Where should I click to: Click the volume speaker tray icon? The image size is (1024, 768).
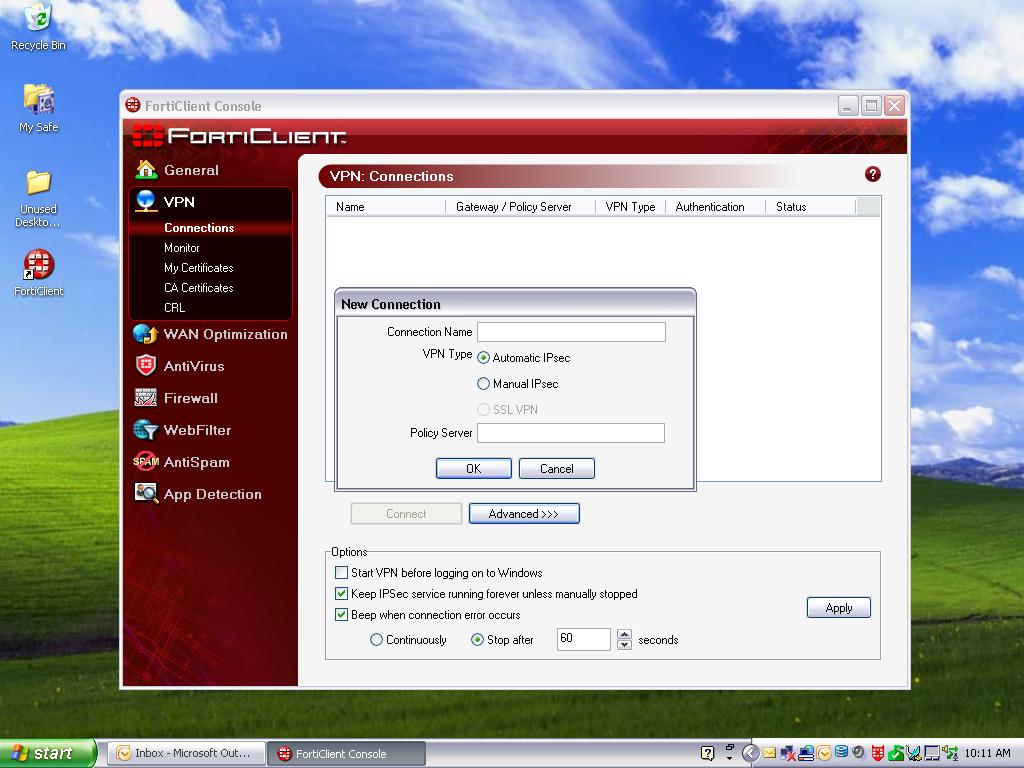click(x=859, y=752)
